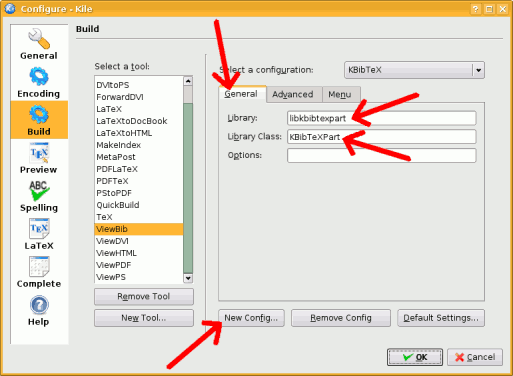Viewport: 513px width, 376px height.
Task: Confirm with the OK button
Action: pyautogui.click(x=415, y=357)
